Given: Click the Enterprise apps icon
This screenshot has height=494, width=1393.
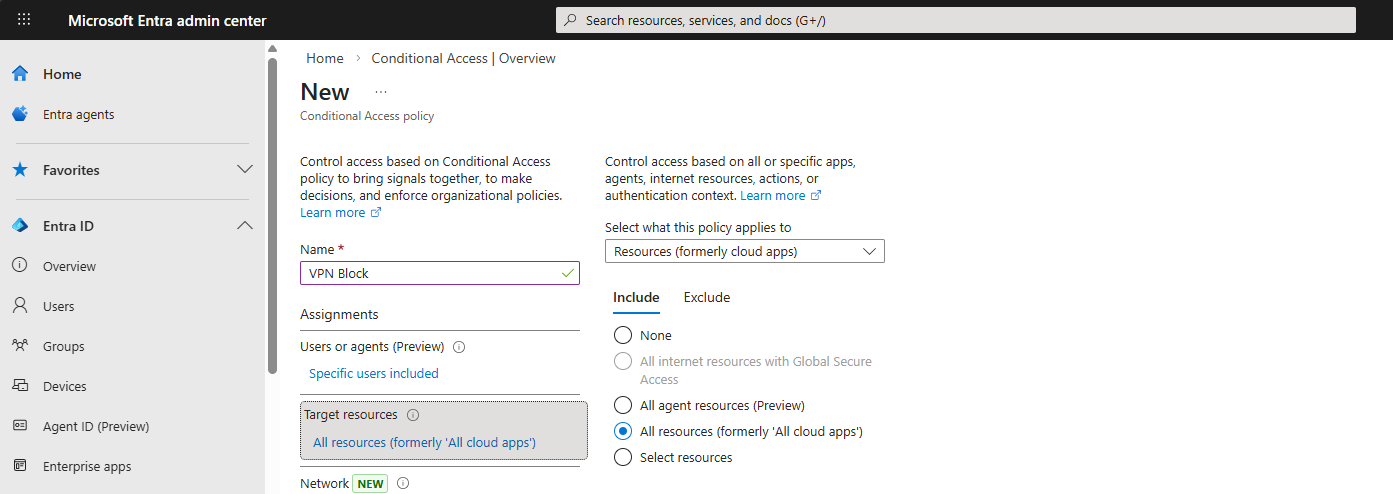Looking at the screenshot, I should (x=20, y=466).
